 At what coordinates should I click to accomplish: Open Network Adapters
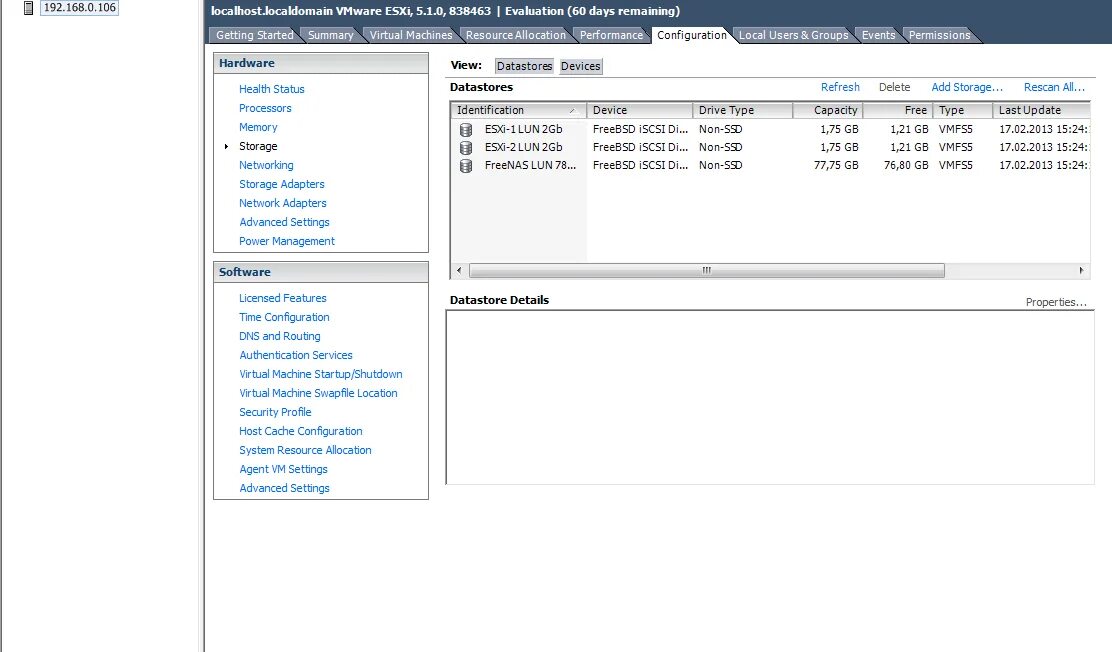tap(282, 203)
